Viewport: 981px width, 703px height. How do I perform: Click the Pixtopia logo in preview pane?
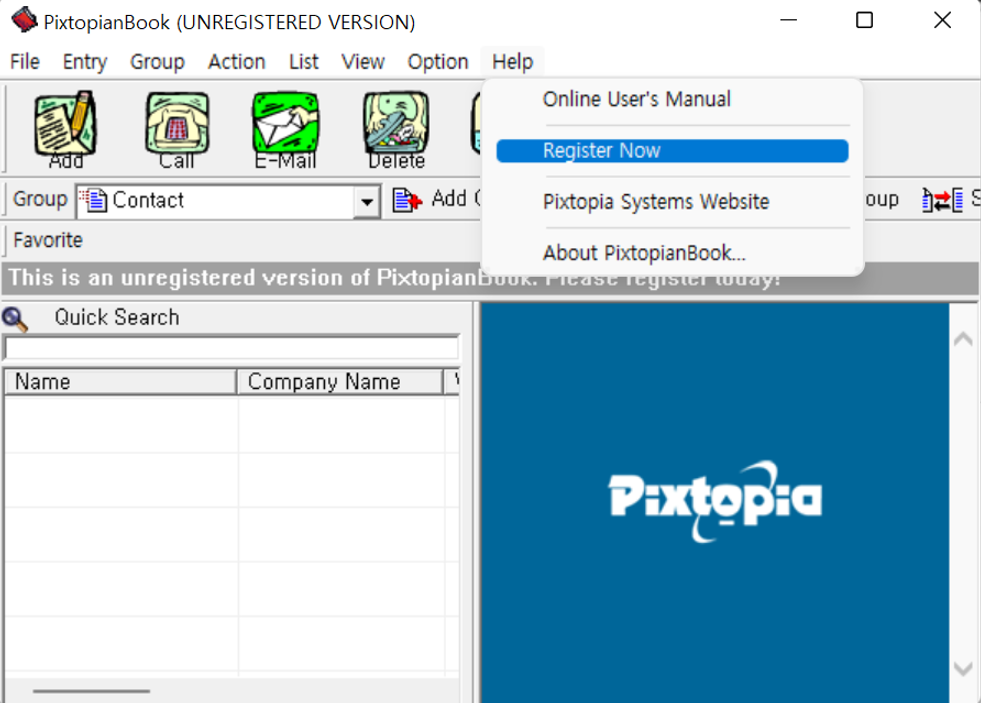point(715,500)
